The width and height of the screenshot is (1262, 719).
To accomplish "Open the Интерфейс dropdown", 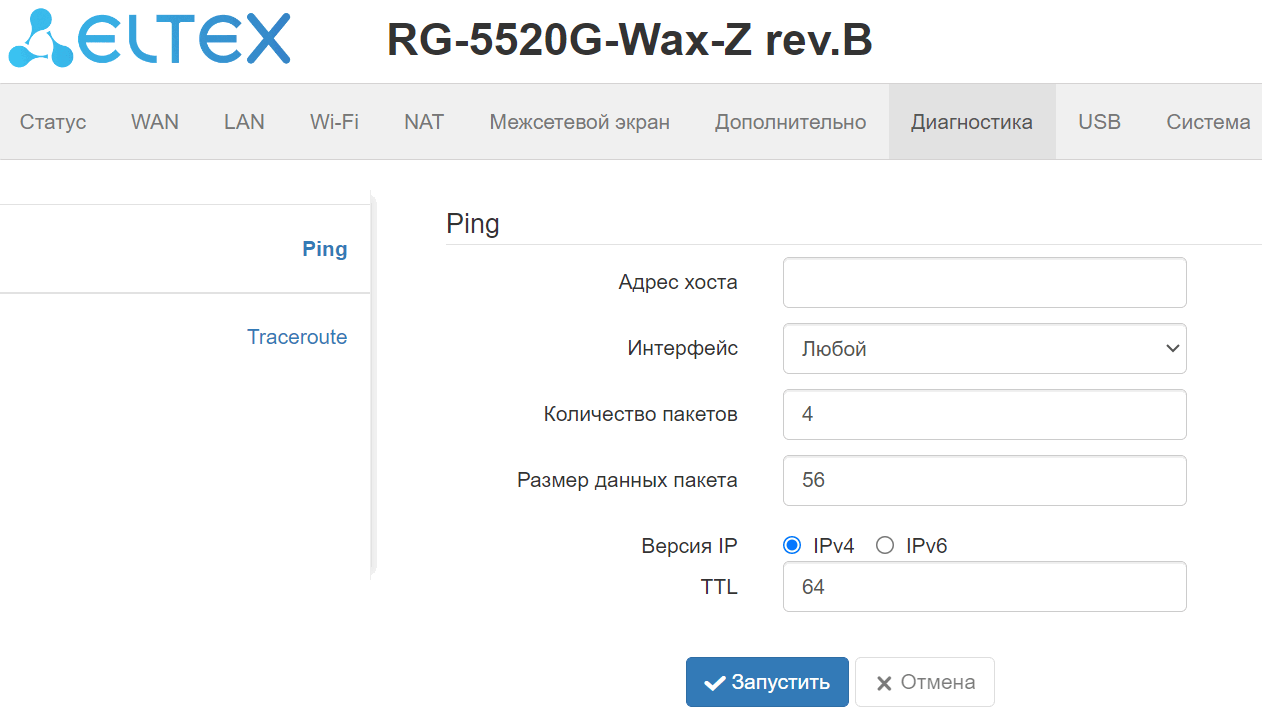I will tap(984, 348).
